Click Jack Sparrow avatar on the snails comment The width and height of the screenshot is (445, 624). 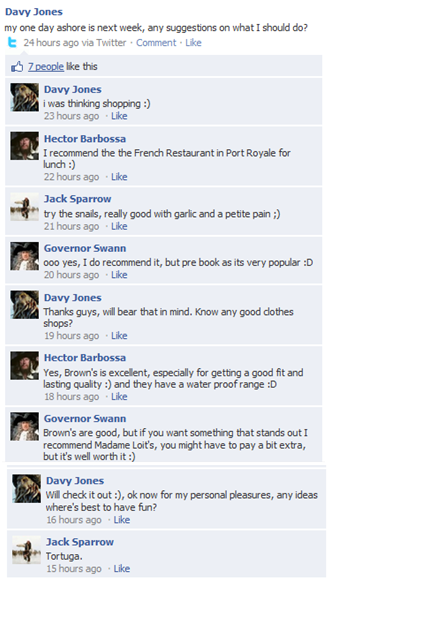click(25, 207)
